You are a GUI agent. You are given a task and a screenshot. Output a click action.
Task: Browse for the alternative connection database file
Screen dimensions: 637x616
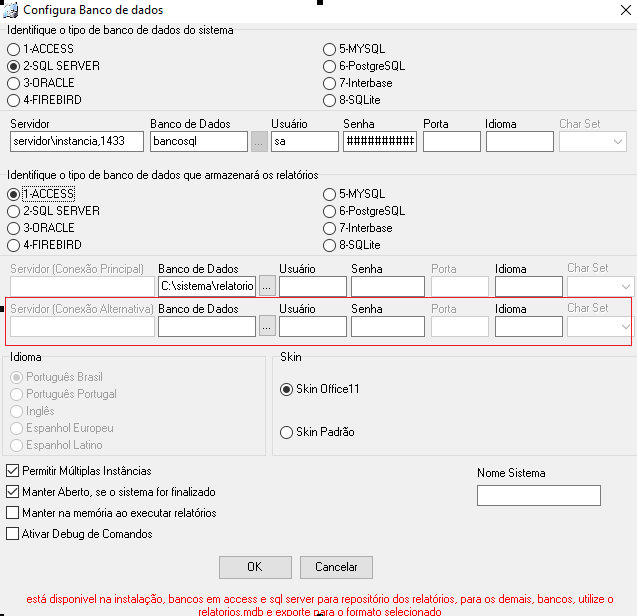pos(267,326)
